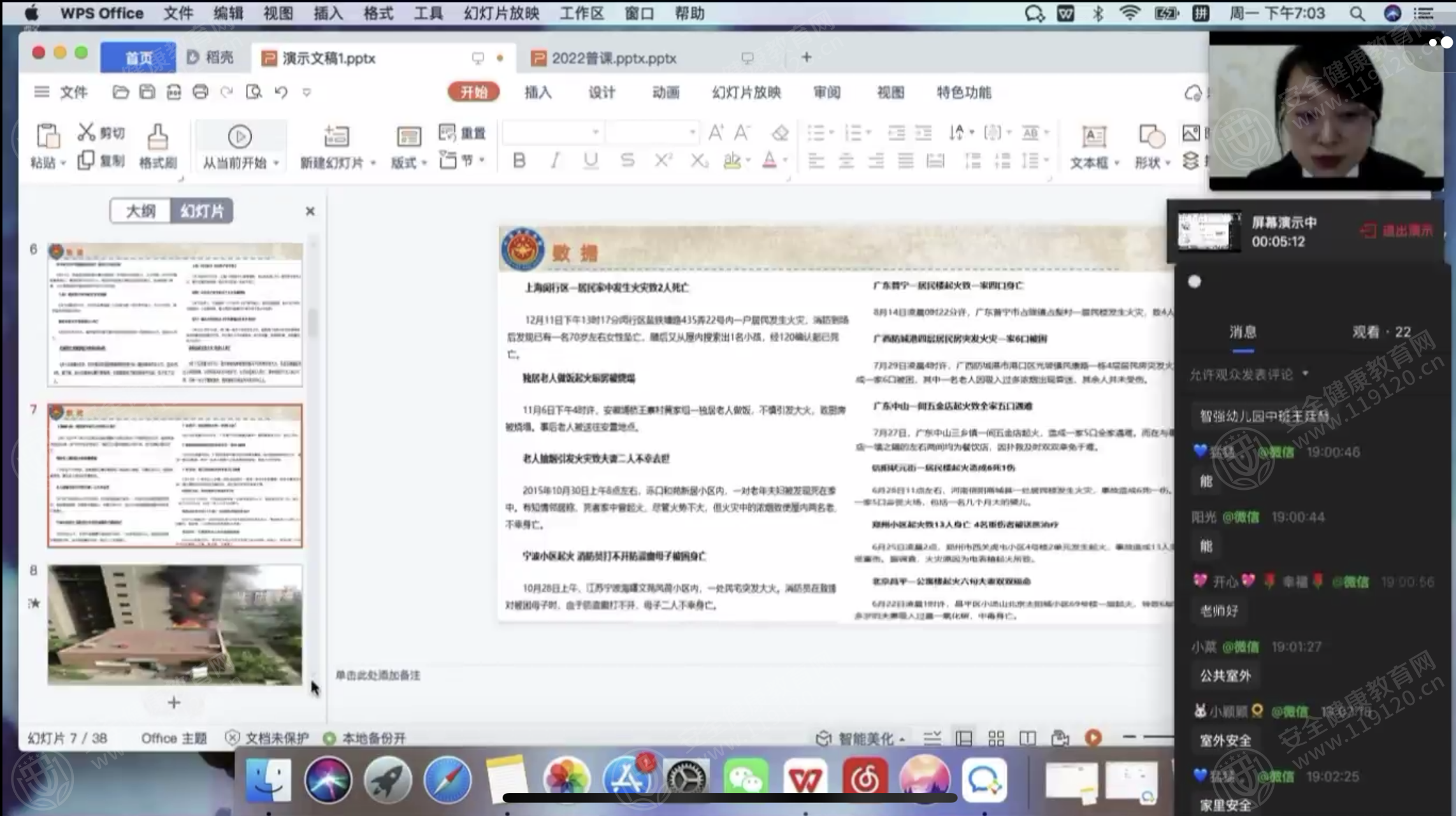Image resolution: width=1456 pixels, height=816 pixels.
Task: Apply underline formatting
Action: tap(591, 161)
